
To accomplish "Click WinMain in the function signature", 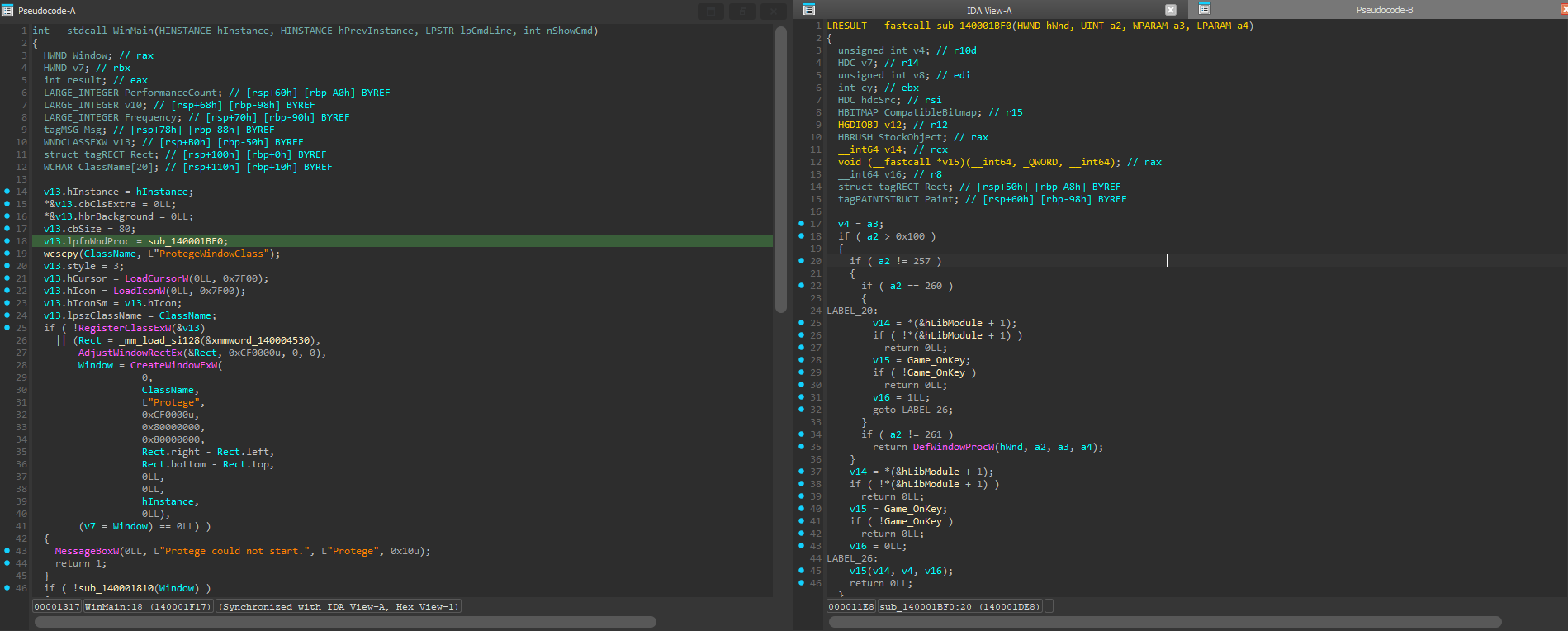I will pyautogui.click(x=133, y=31).
